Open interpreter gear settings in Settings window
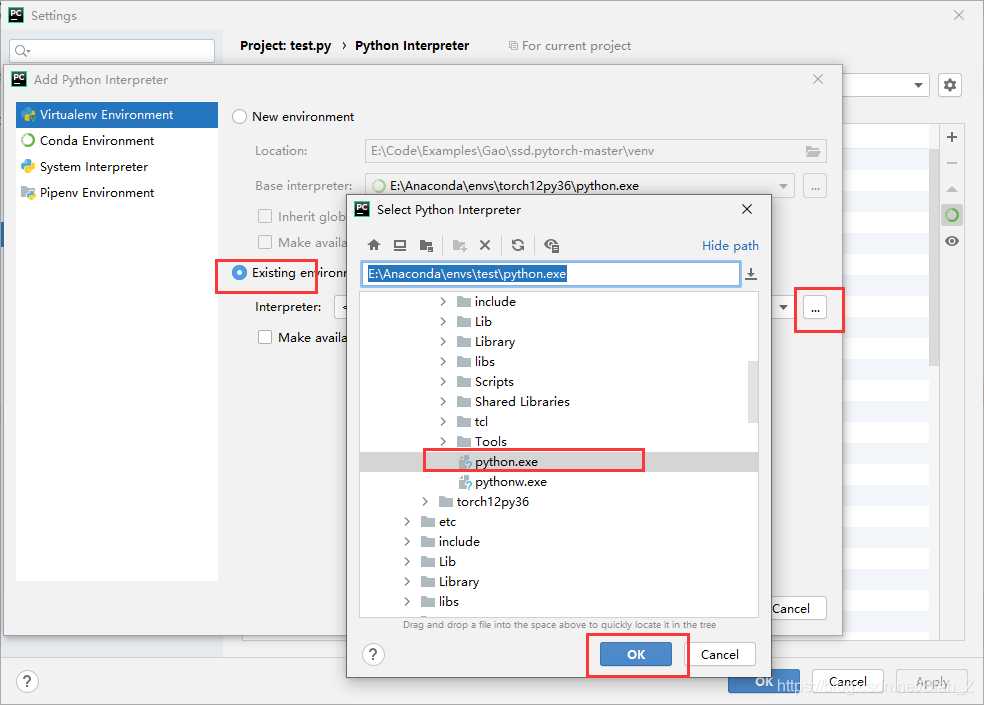This screenshot has width=984, height=705. point(950,85)
